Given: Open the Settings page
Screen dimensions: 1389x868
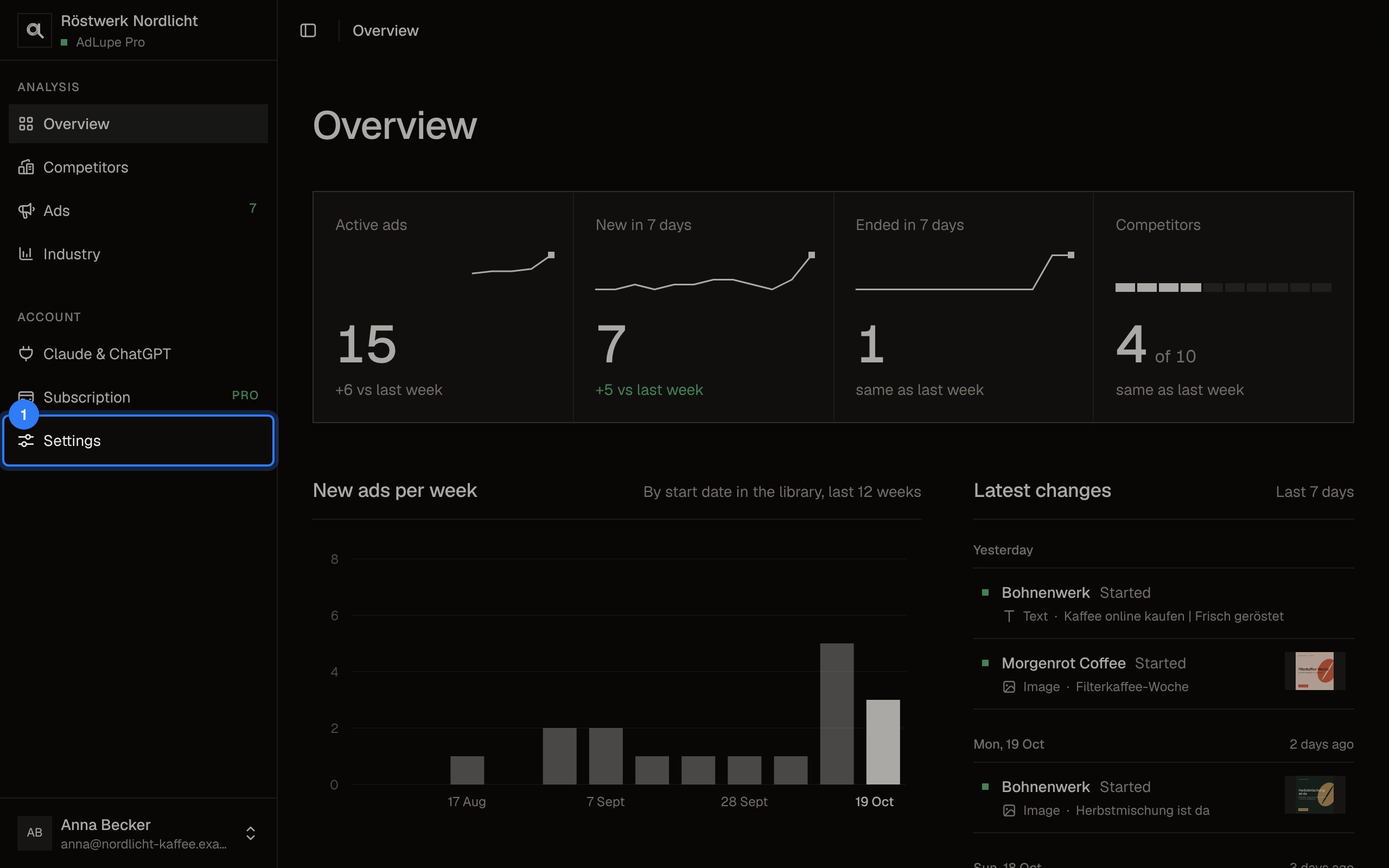Looking at the screenshot, I should [x=138, y=441].
